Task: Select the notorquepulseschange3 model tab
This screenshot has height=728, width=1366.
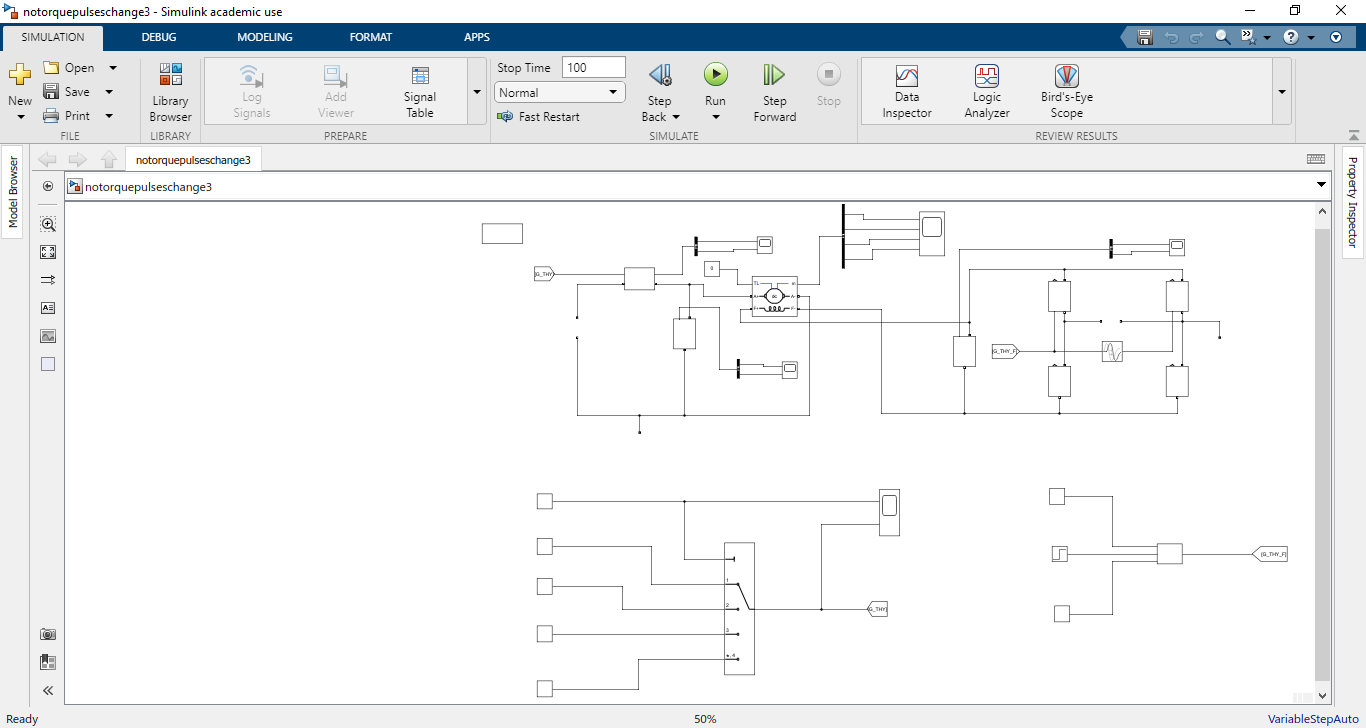Action: coord(193,160)
